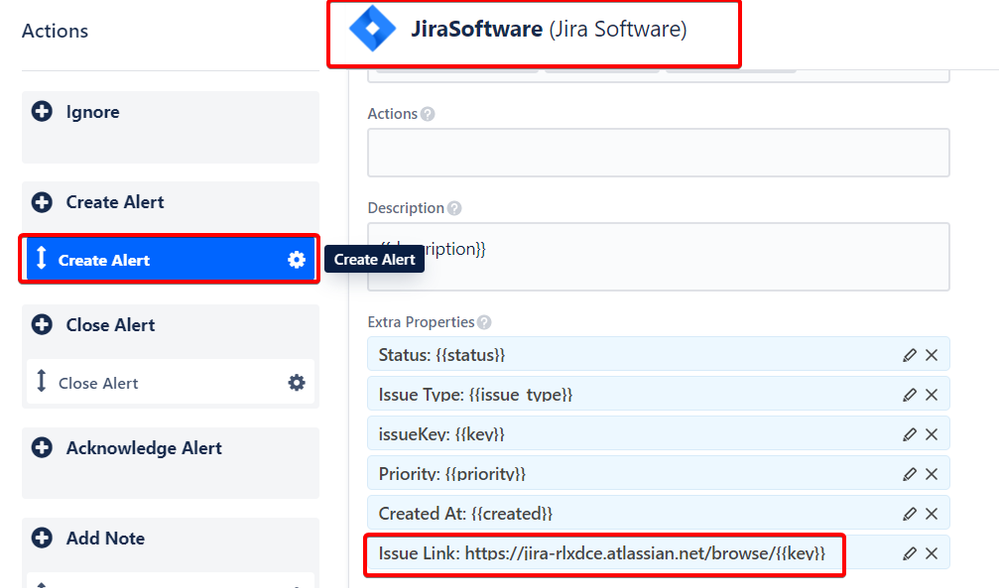Edit the Priority extra property
Screen dimensions: 999x588
click(909, 474)
